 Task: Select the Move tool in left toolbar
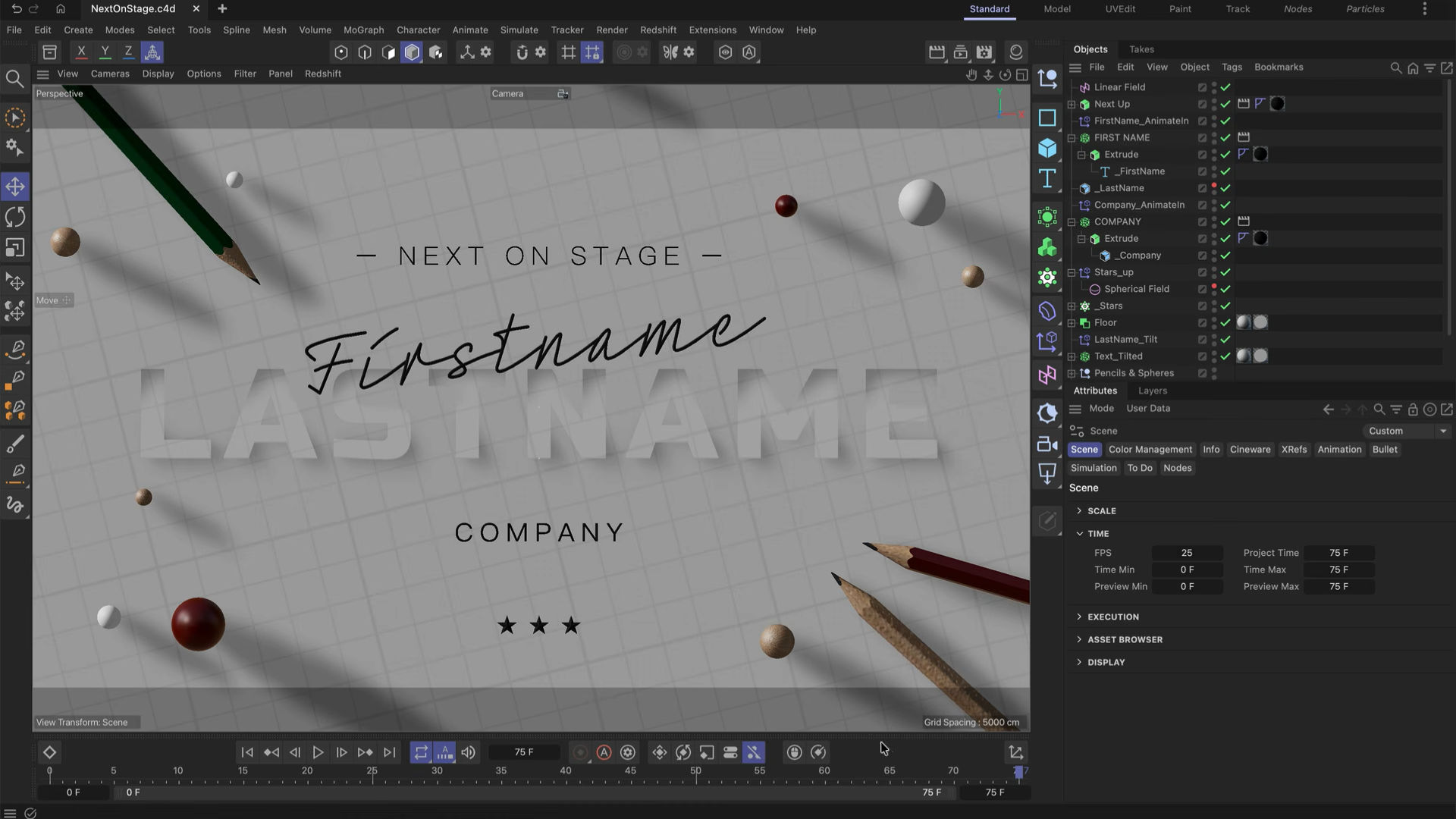pyautogui.click(x=15, y=186)
